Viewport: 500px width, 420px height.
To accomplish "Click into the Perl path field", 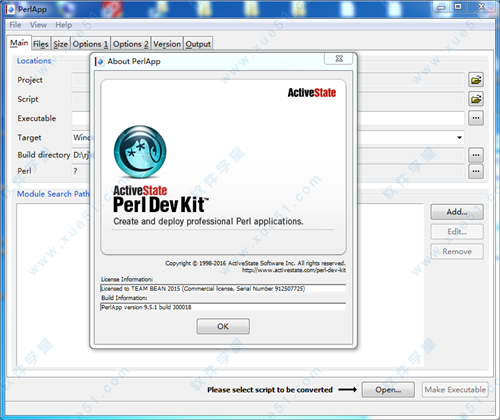I will pos(268,171).
